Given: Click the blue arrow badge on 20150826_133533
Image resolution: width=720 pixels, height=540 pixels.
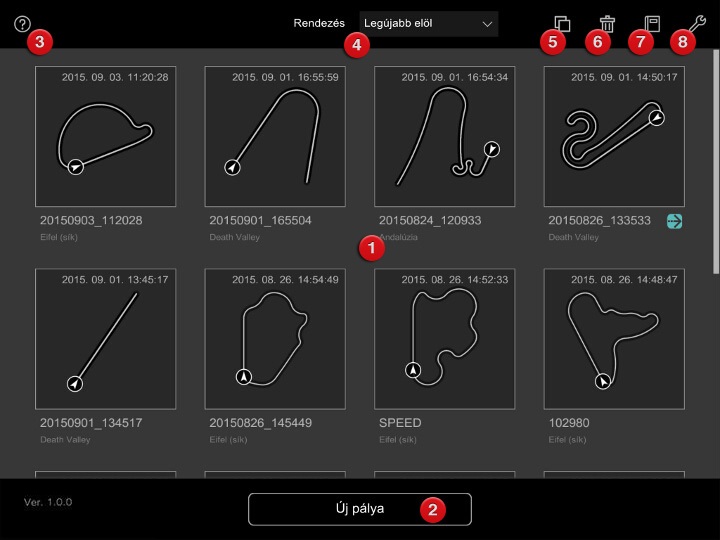Looking at the screenshot, I should tap(675, 221).
